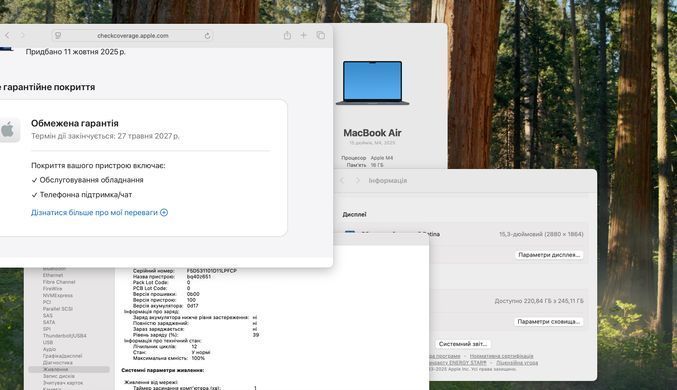Select Аудіо in System Information sidebar
677x390 pixels.
[49, 349]
